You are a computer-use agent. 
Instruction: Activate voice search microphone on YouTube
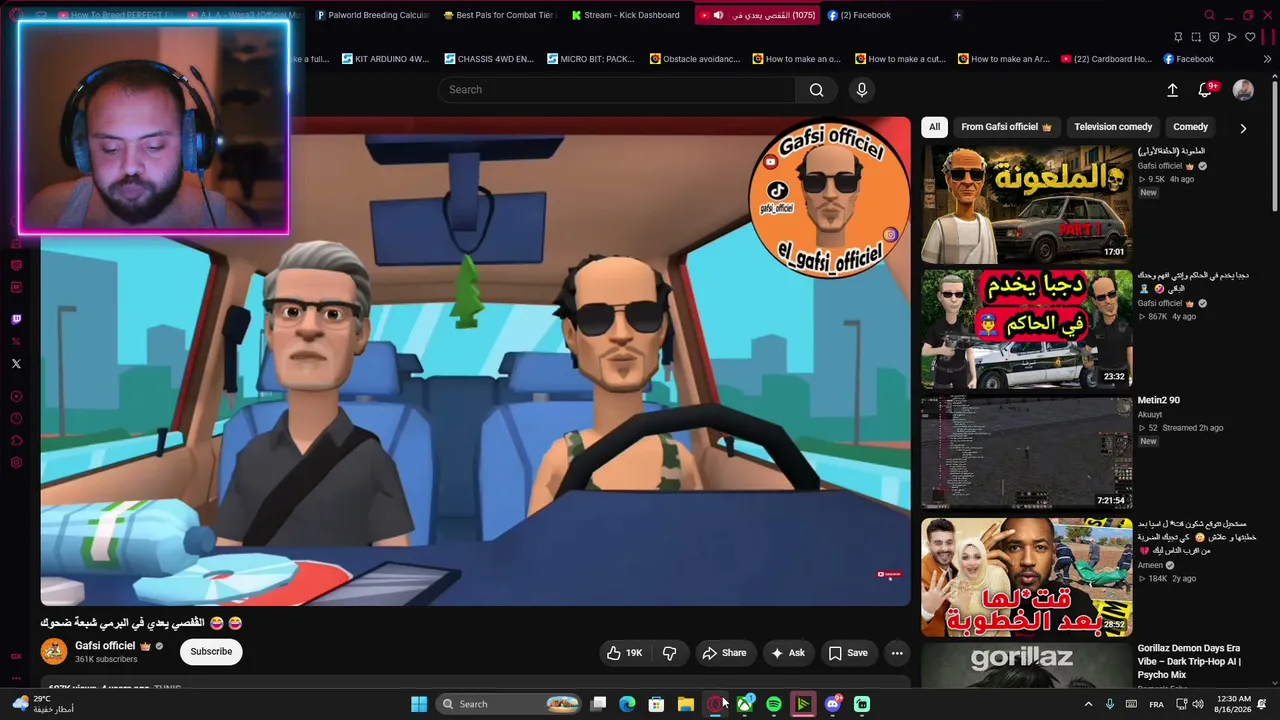pos(862,90)
